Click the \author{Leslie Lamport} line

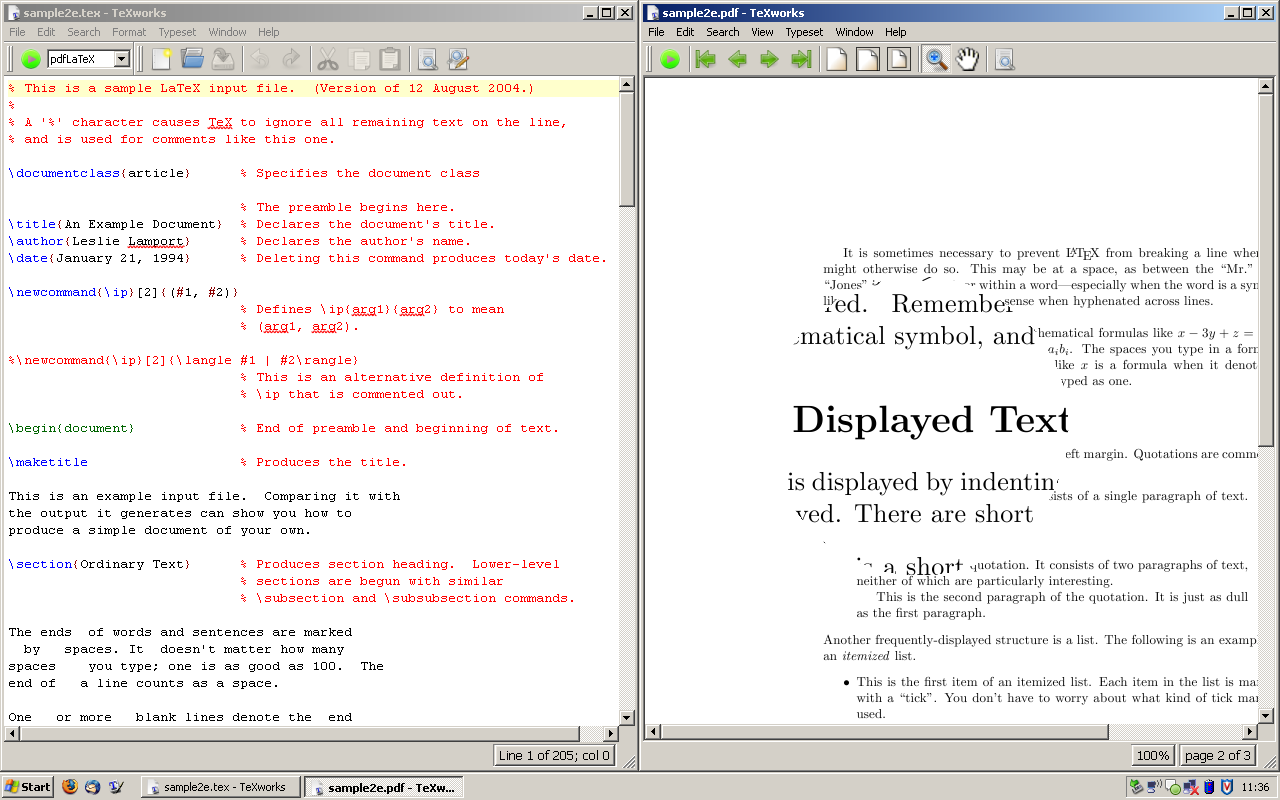pyautogui.click(x=99, y=241)
